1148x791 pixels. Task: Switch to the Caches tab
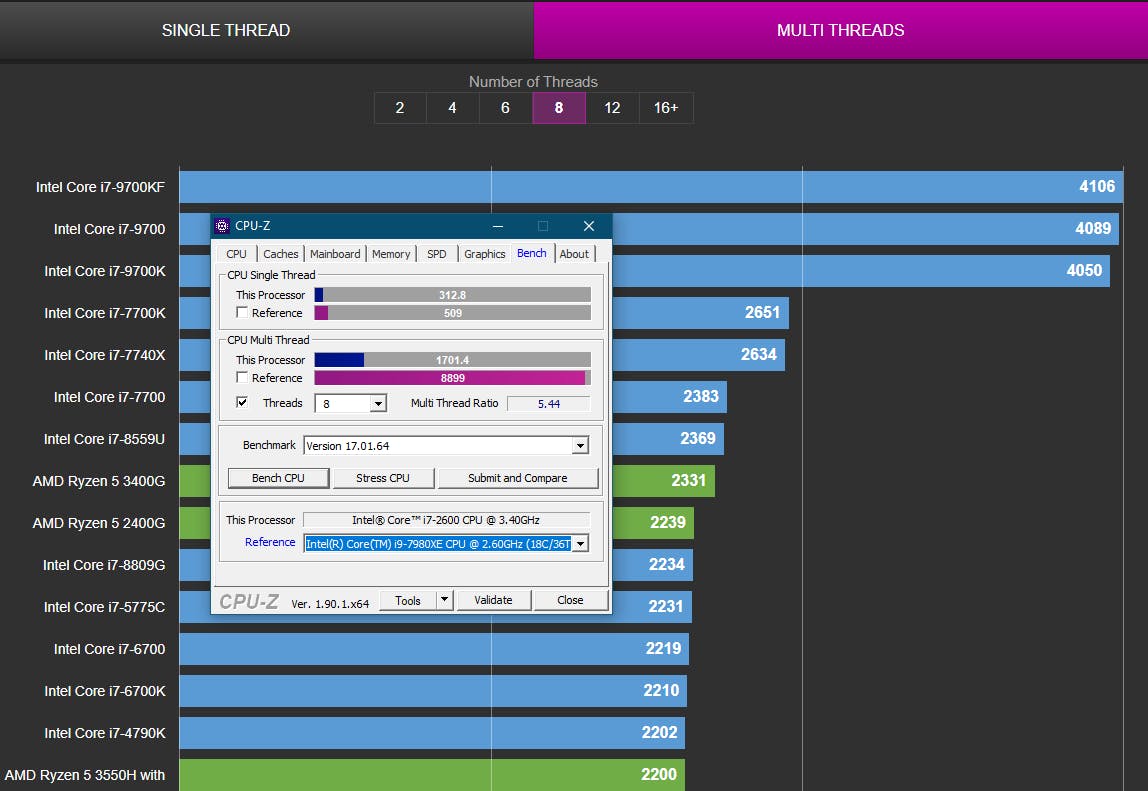tap(280, 253)
